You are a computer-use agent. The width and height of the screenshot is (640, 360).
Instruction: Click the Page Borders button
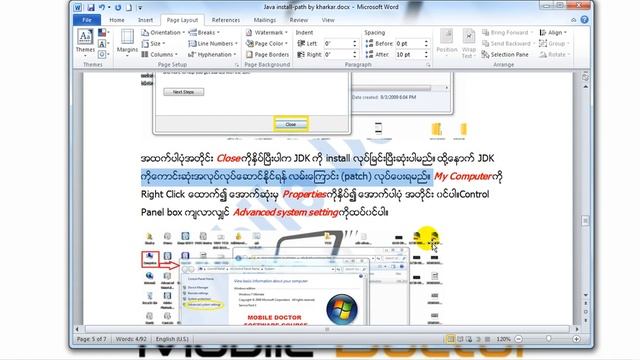click(268, 54)
